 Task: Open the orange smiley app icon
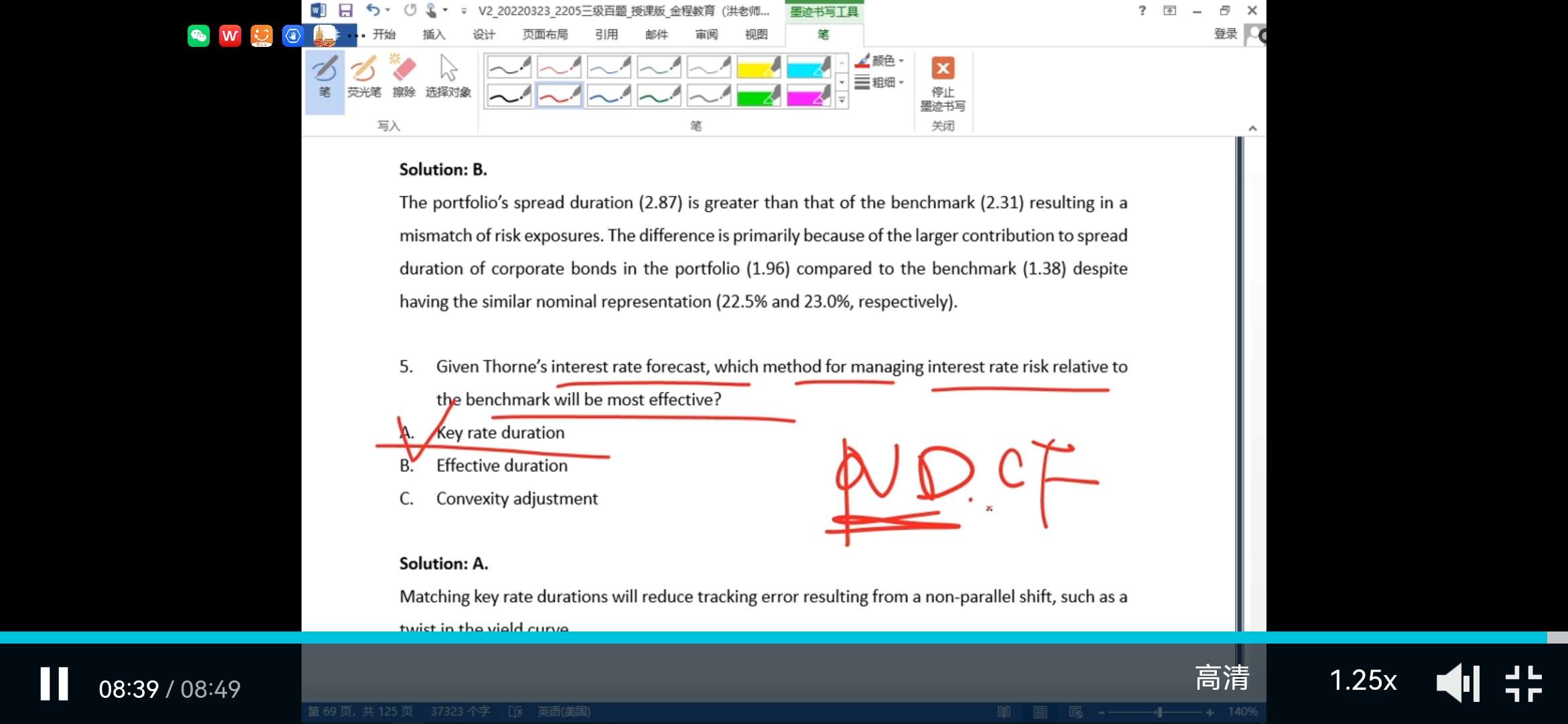(x=261, y=36)
